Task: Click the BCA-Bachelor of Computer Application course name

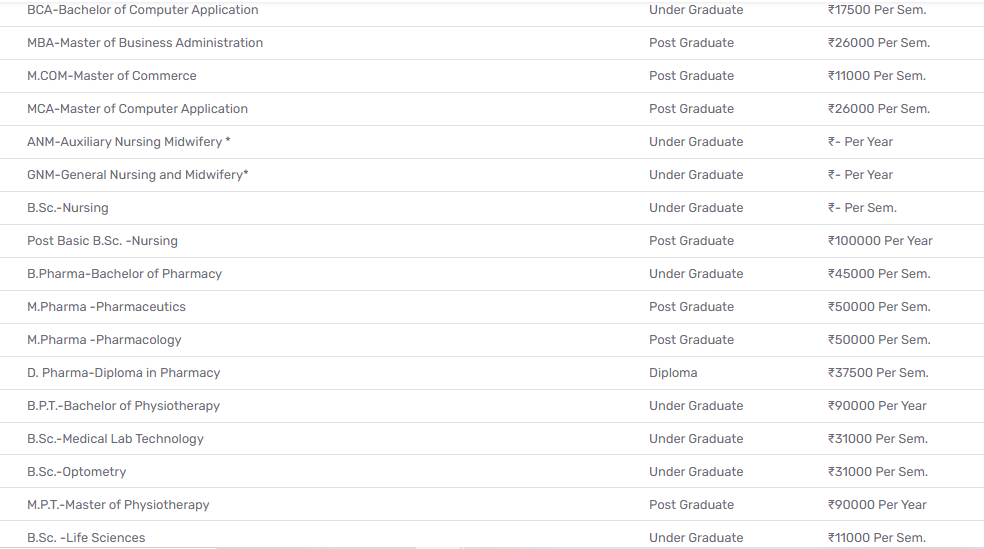Action: point(142,10)
